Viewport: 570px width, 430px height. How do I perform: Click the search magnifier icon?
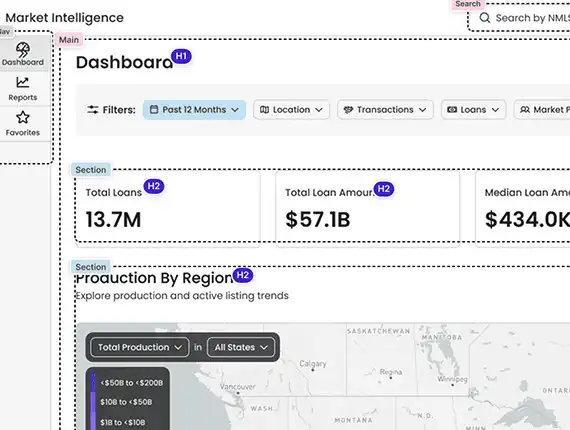click(x=485, y=17)
